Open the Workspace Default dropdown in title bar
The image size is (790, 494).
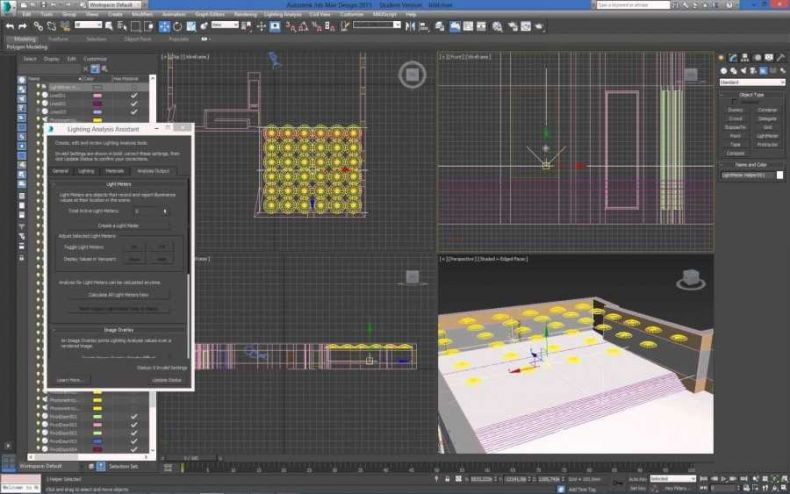[x=115, y=5]
